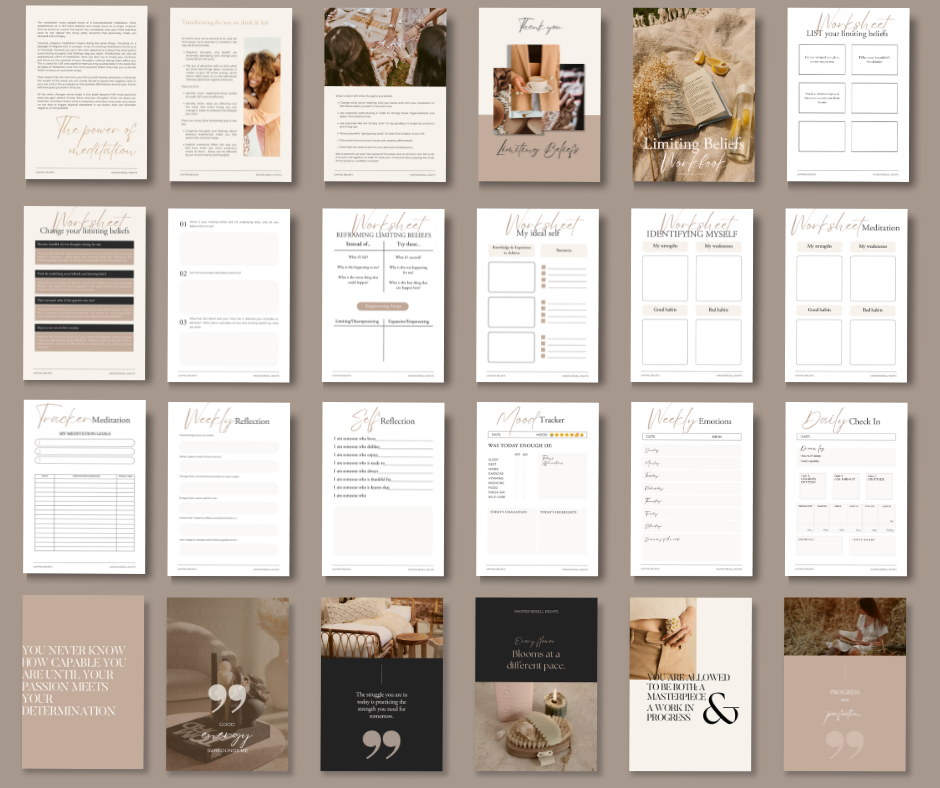Select the Limiting Beliefs Workbook cover page

(693, 95)
